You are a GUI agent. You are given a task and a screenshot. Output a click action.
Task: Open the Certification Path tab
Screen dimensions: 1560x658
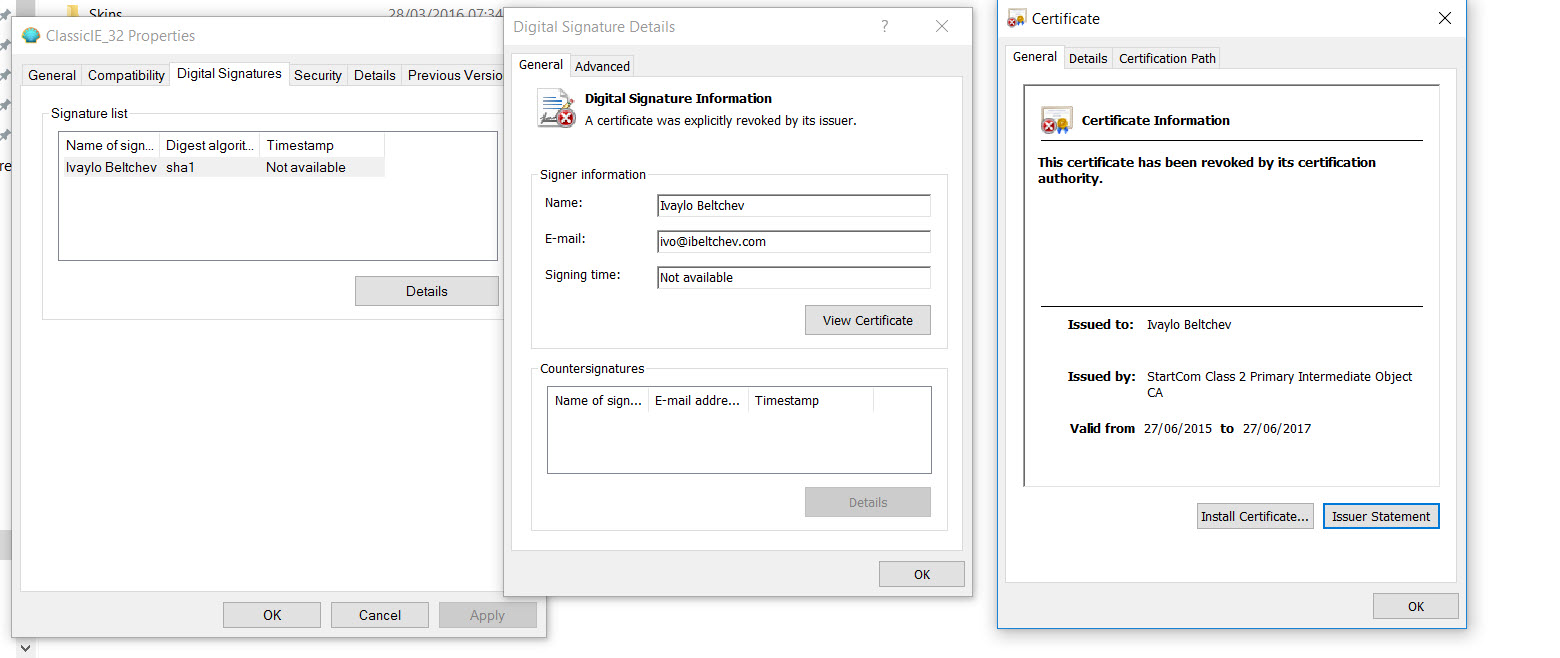[1167, 58]
